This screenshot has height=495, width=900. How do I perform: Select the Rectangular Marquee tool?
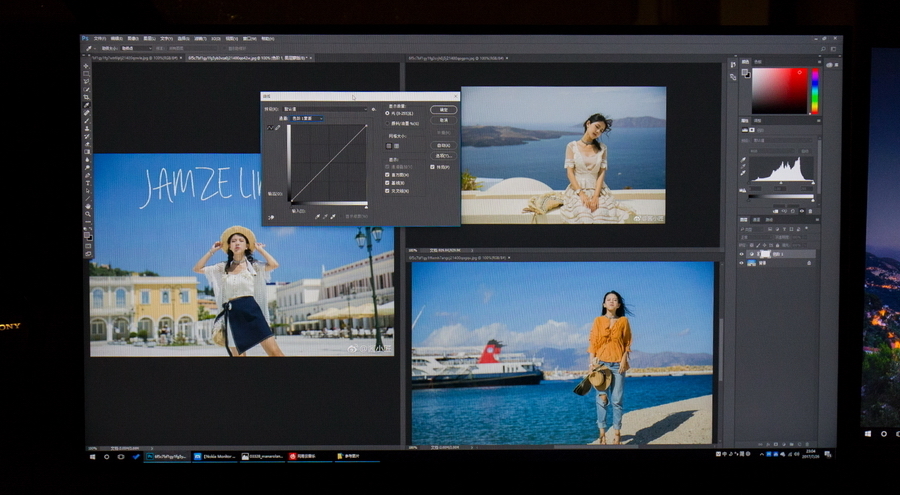click(86, 74)
